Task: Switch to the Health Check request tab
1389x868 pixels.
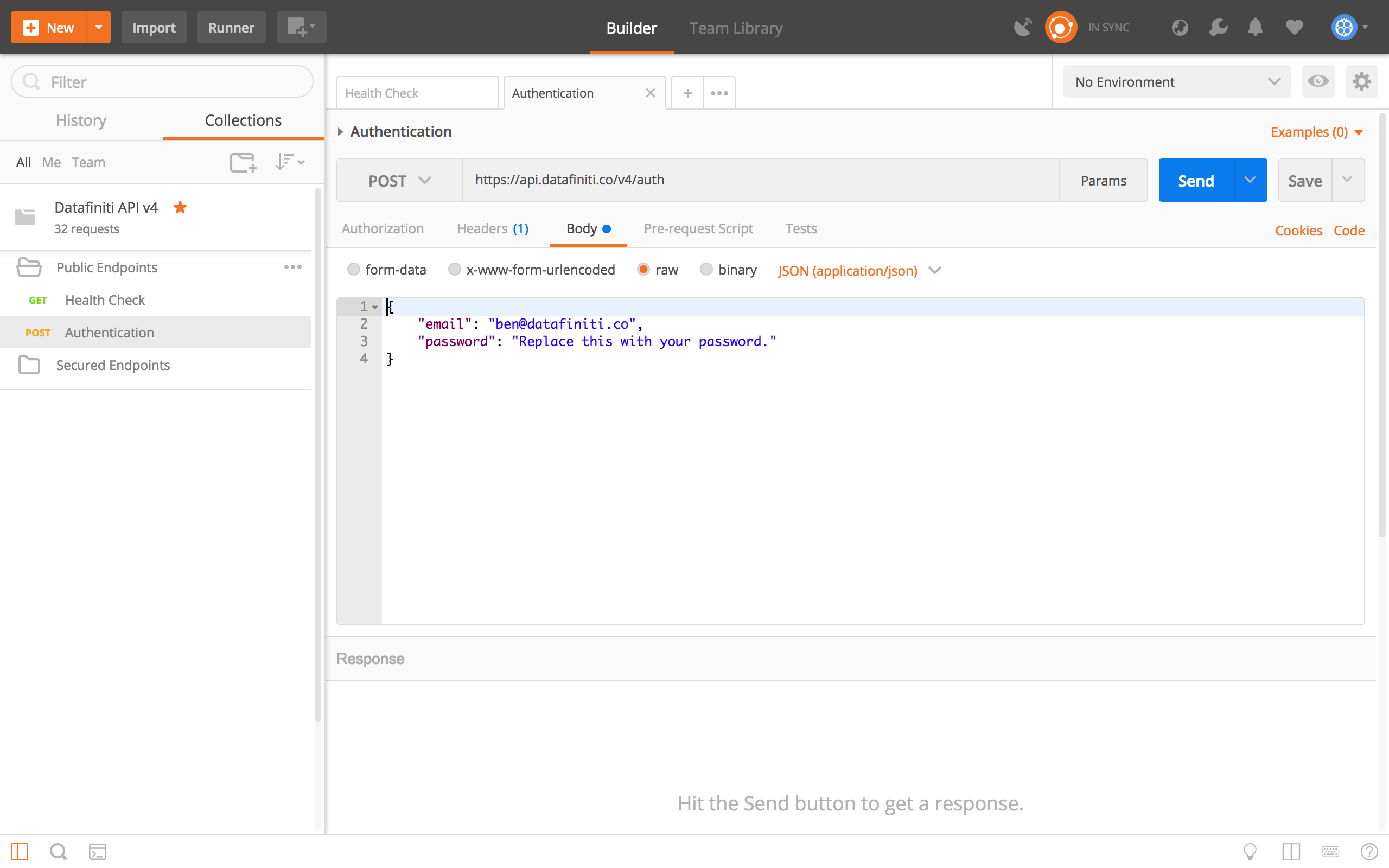Action: pyautogui.click(x=417, y=93)
